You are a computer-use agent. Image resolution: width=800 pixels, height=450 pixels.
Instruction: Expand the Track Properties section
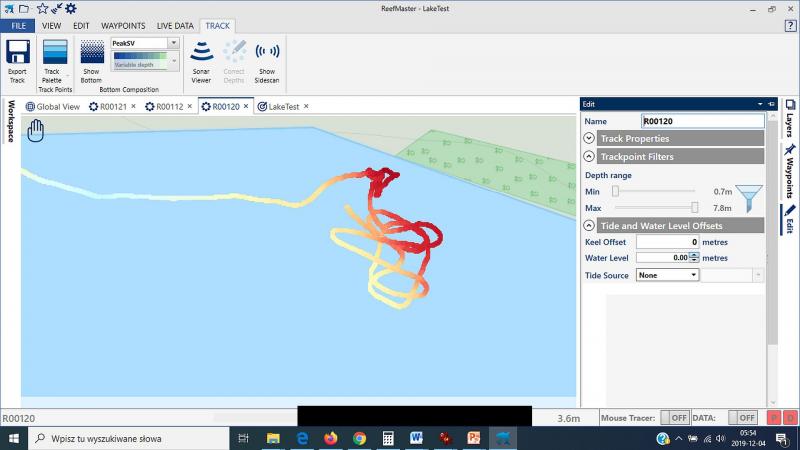coord(589,138)
